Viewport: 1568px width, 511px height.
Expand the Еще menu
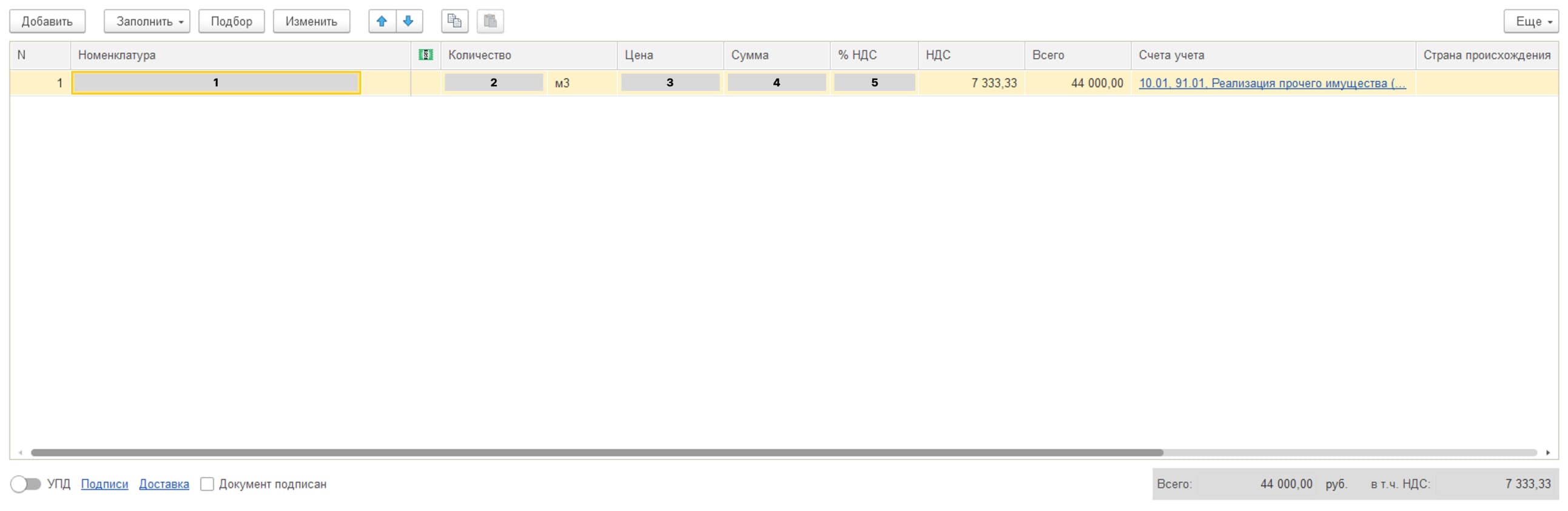pos(1530,21)
